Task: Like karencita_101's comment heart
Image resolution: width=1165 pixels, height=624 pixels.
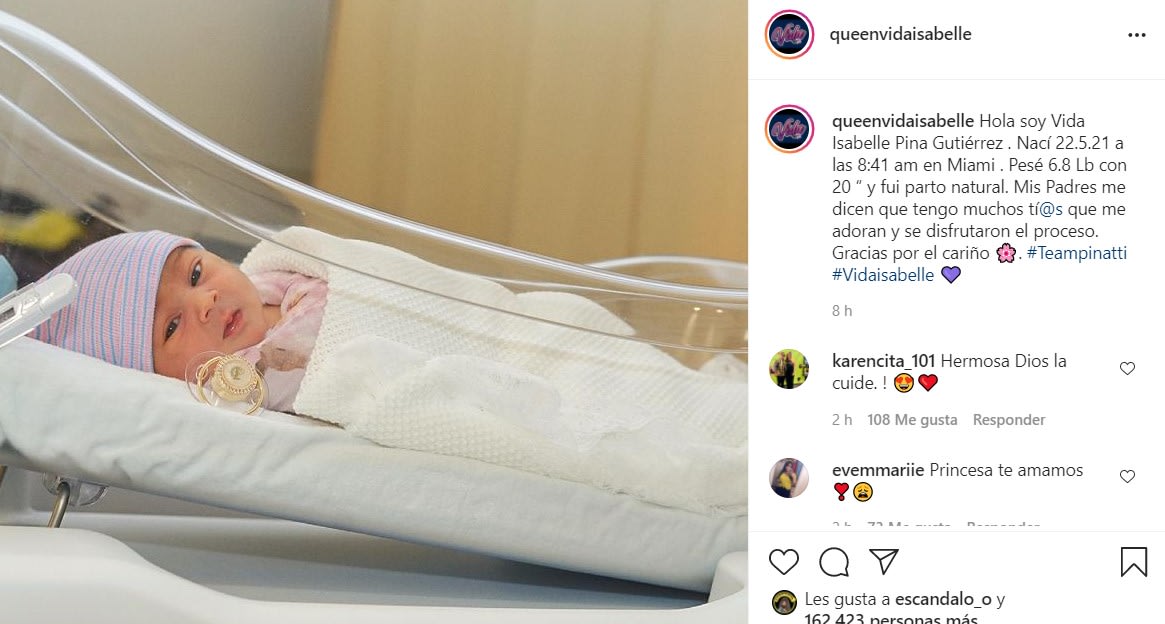Action: coord(1127,368)
